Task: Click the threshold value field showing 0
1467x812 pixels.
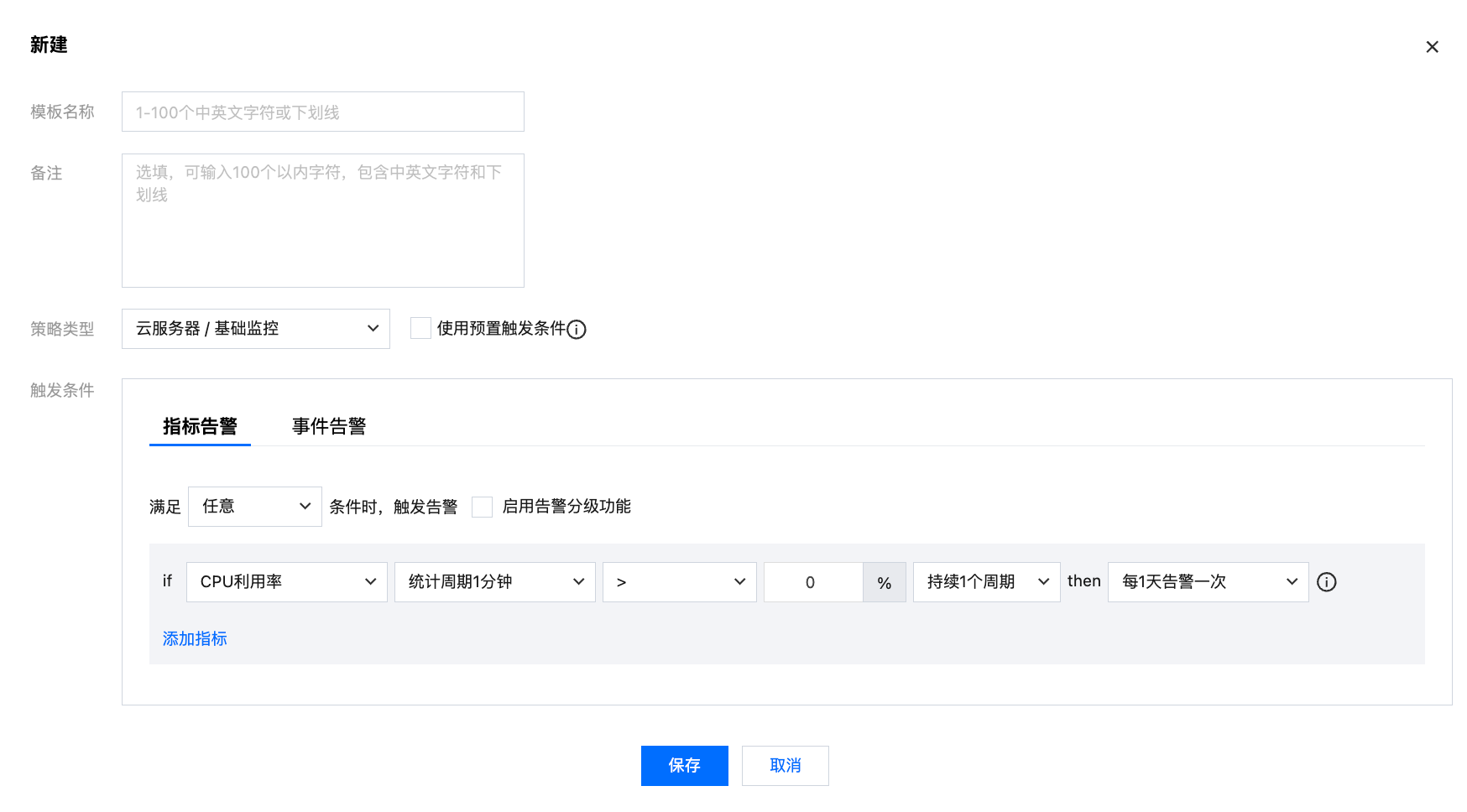Action: pyautogui.click(x=812, y=582)
